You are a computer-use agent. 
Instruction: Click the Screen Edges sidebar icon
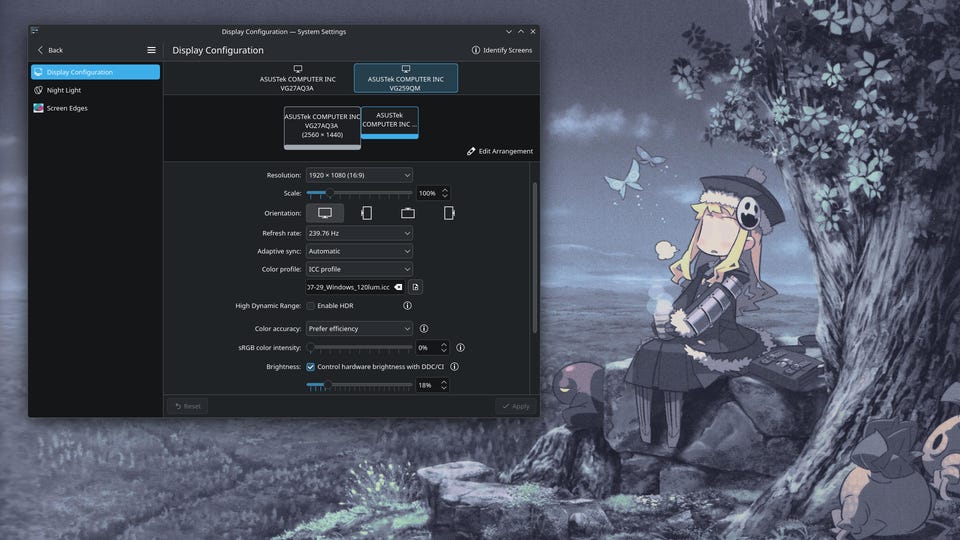point(39,108)
